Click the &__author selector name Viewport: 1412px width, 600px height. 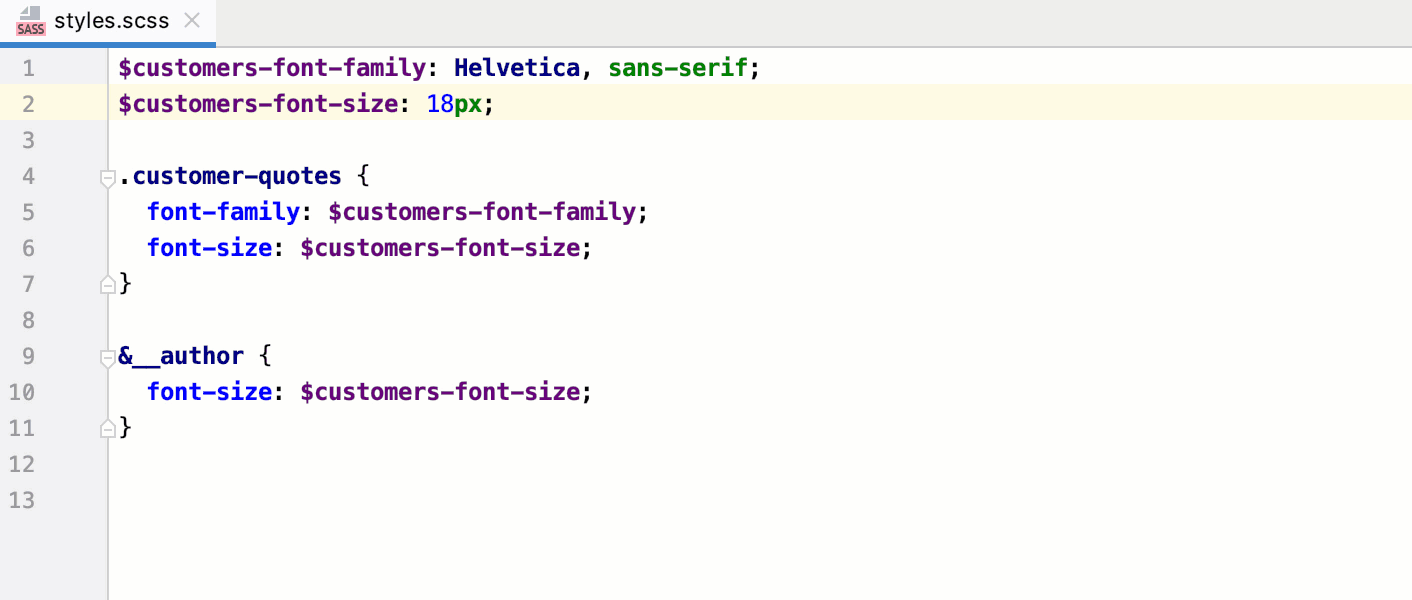(x=181, y=355)
